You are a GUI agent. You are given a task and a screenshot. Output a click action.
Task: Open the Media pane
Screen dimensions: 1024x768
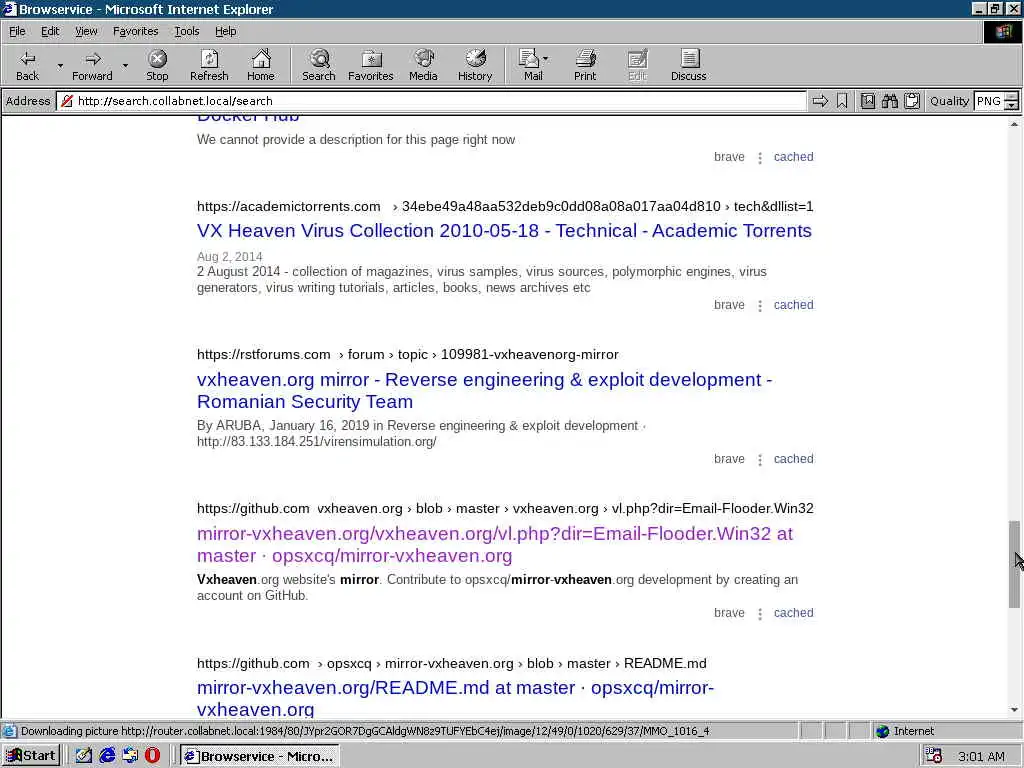point(423,65)
